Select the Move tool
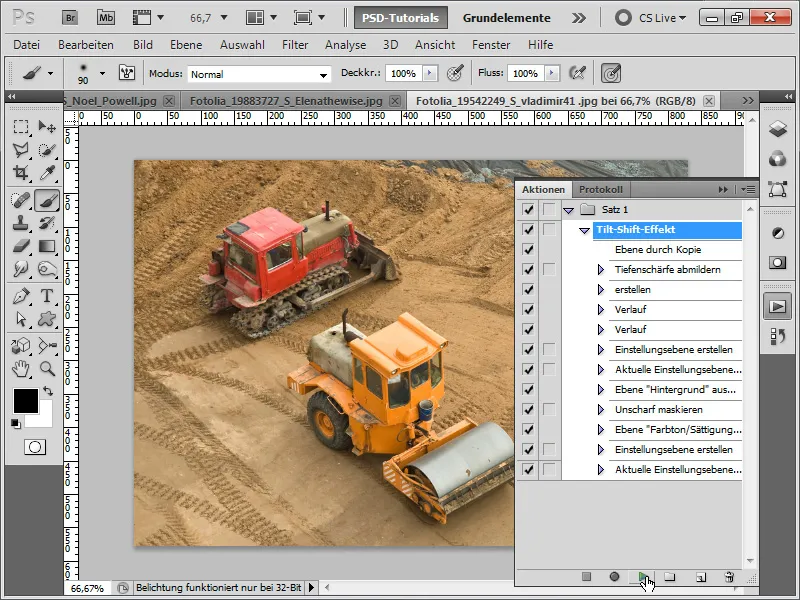Viewport: 800px width, 600px height. pyautogui.click(x=47, y=127)
